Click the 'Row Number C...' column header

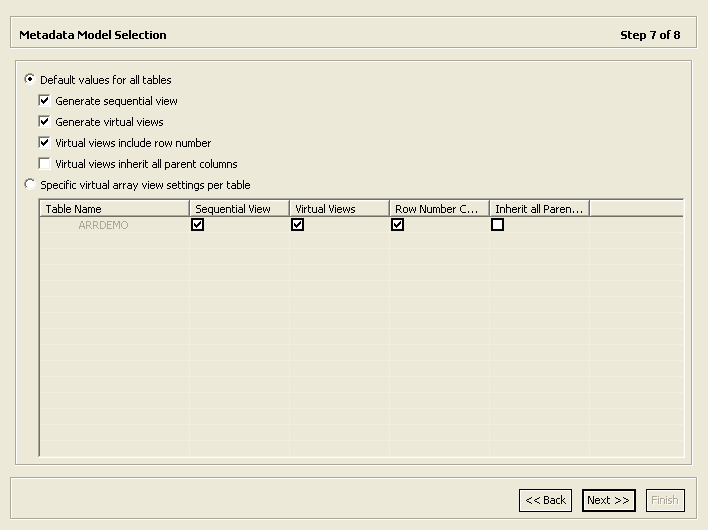click(x=439, y=209)
